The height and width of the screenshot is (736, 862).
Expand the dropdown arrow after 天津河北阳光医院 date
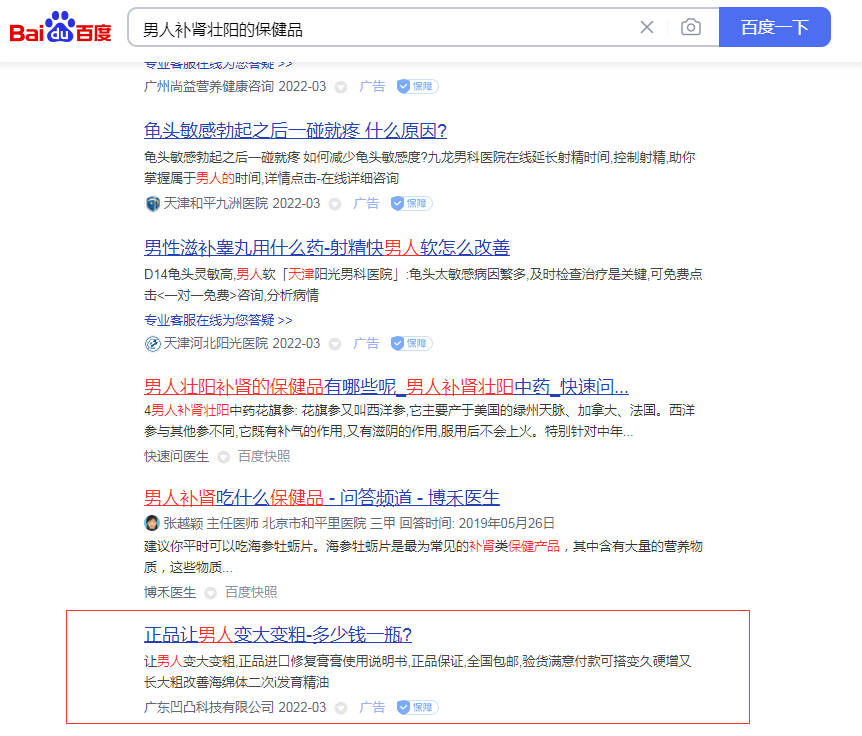[x=335, y=343]
